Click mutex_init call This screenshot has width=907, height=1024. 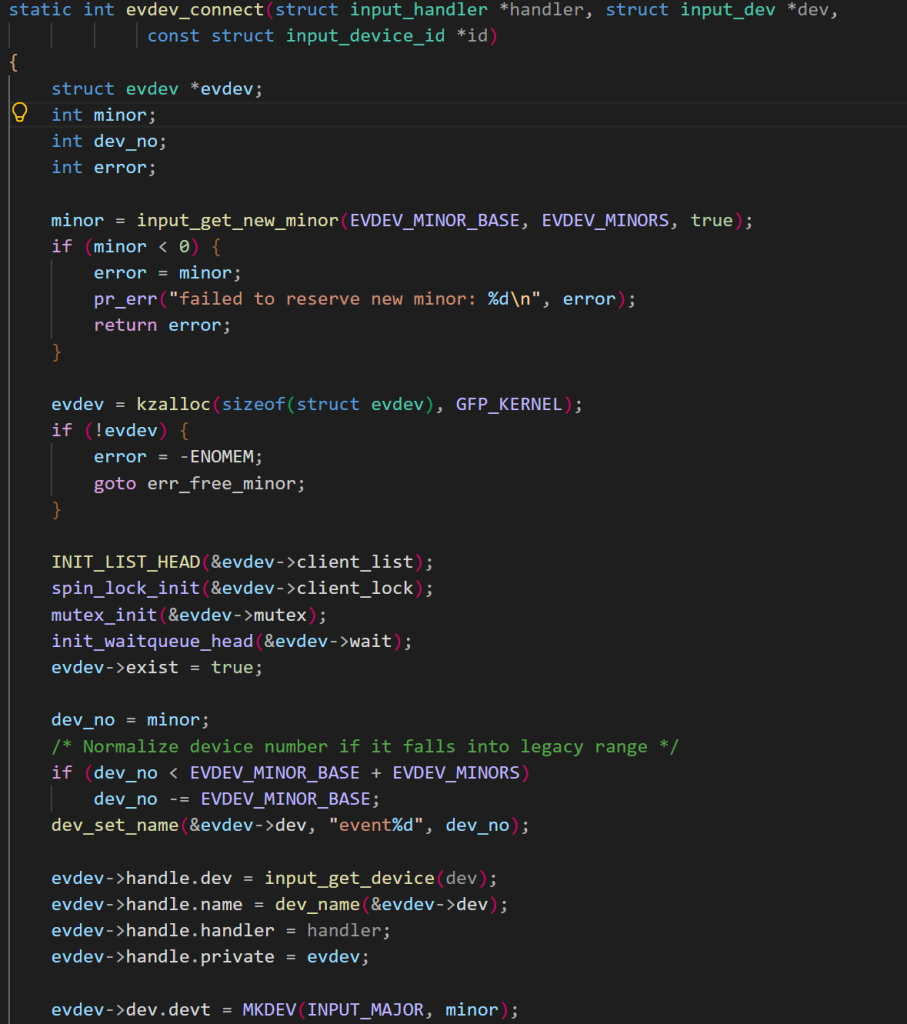coord(104,615)
